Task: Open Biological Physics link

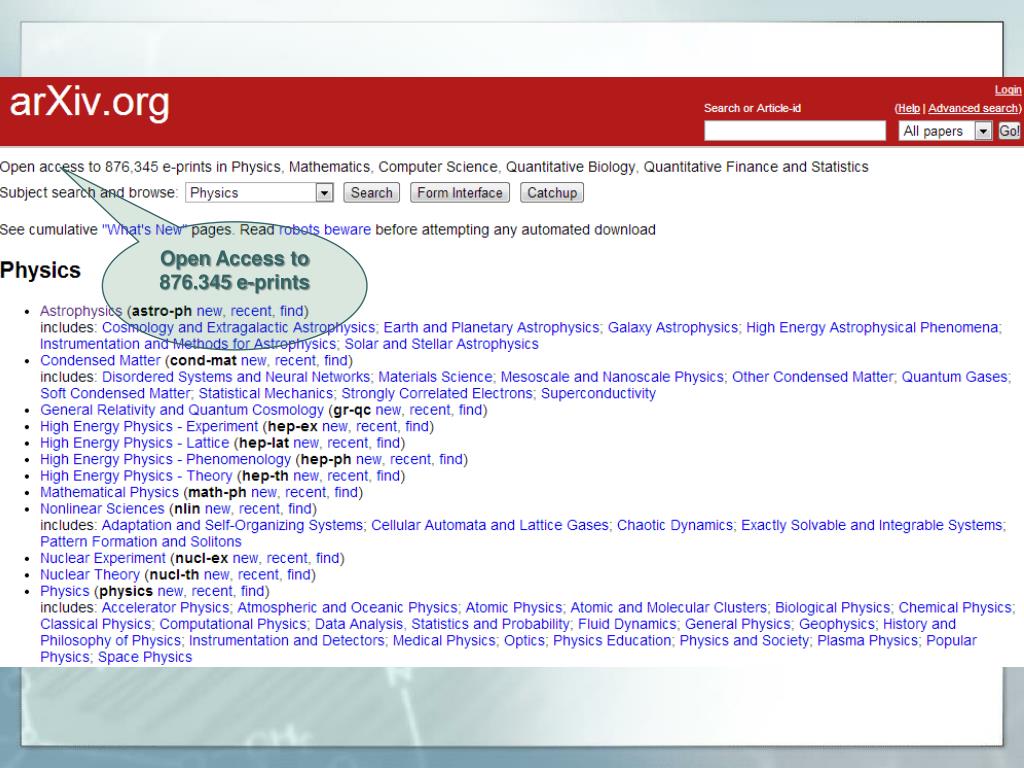Action: (832, 607)
